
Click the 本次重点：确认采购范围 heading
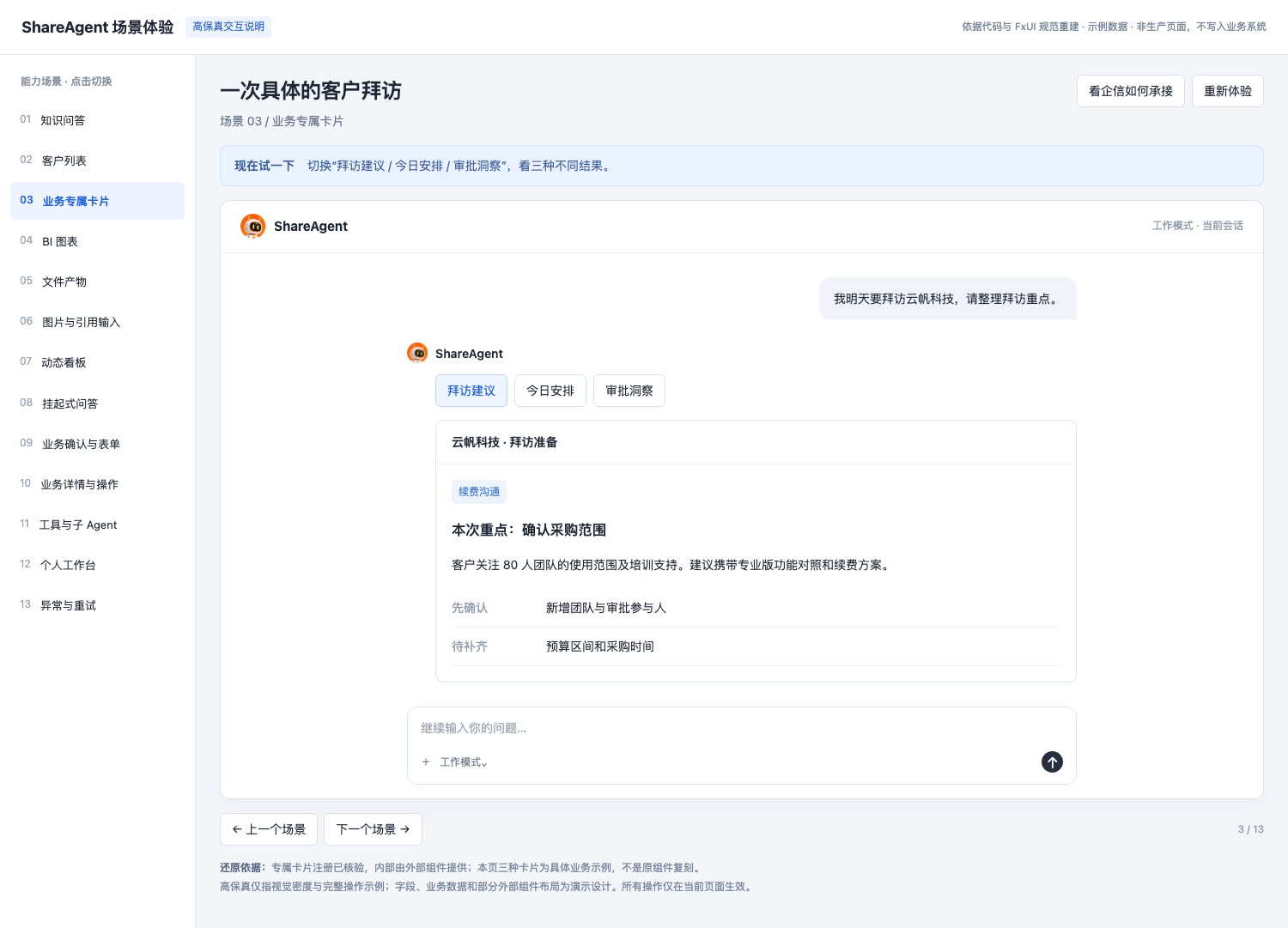[x=529, y=530]
